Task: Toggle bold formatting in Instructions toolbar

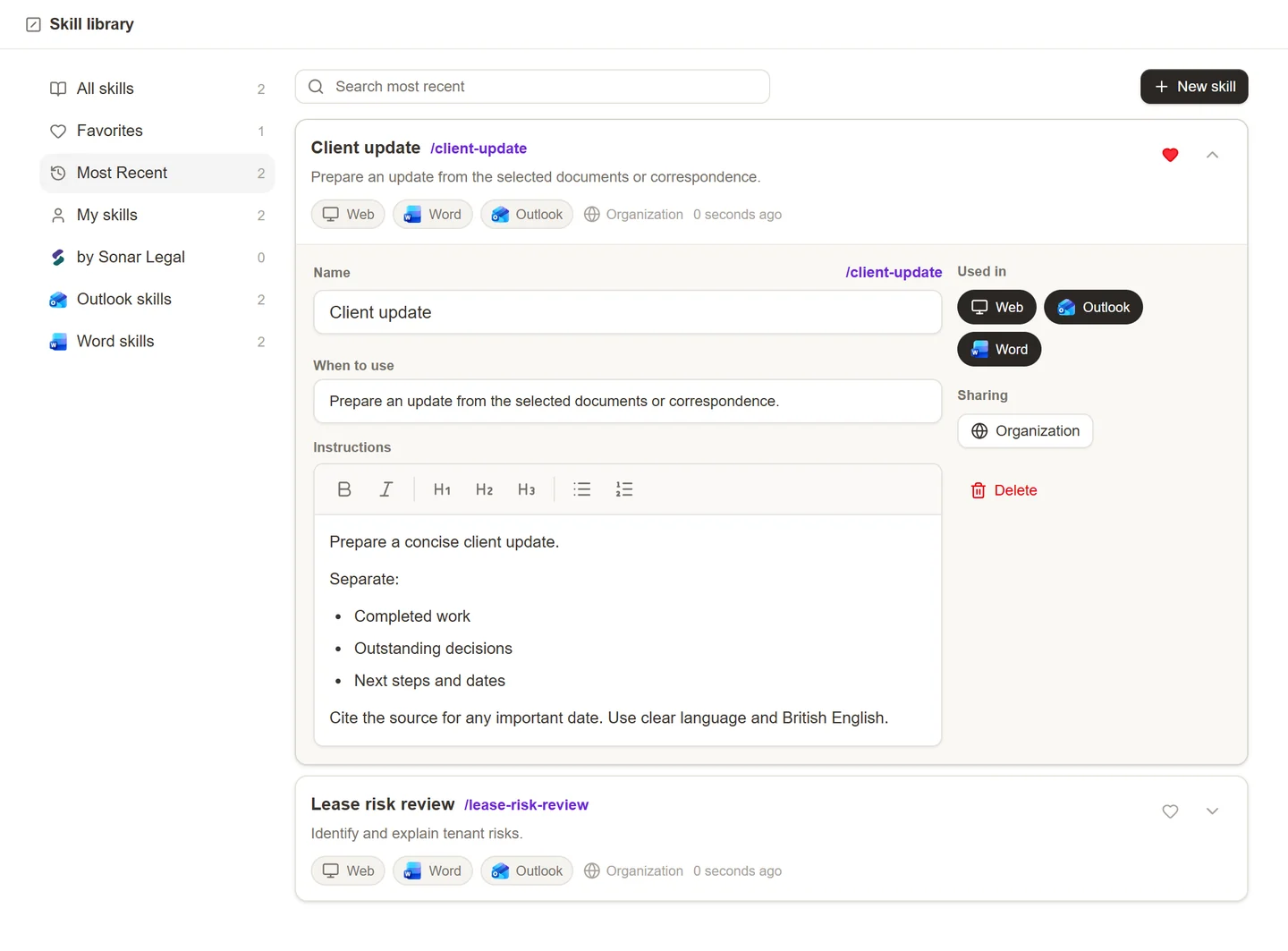Action: (x=344, y=489)
